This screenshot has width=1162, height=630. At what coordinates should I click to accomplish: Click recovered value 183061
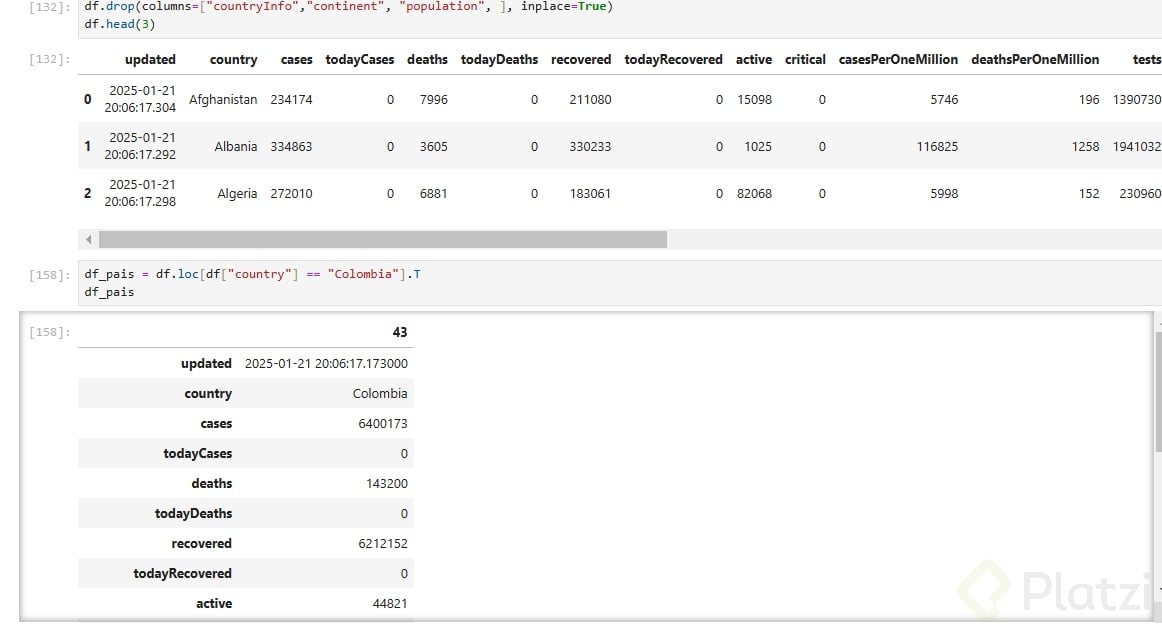point(590,193)
